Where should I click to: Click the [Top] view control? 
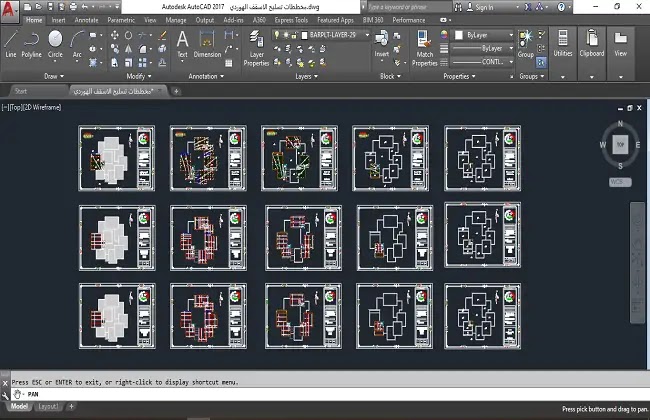pos(15,107)
